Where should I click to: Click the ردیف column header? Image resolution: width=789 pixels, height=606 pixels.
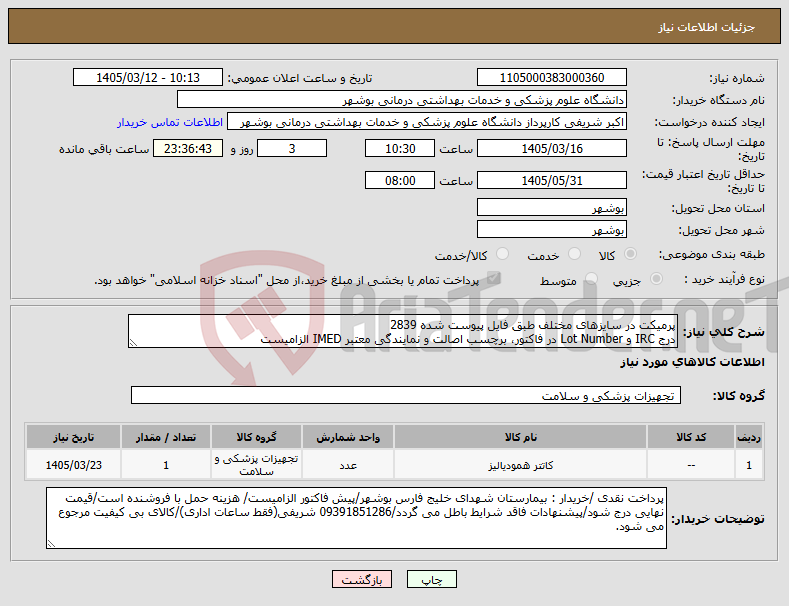(749, 437)
